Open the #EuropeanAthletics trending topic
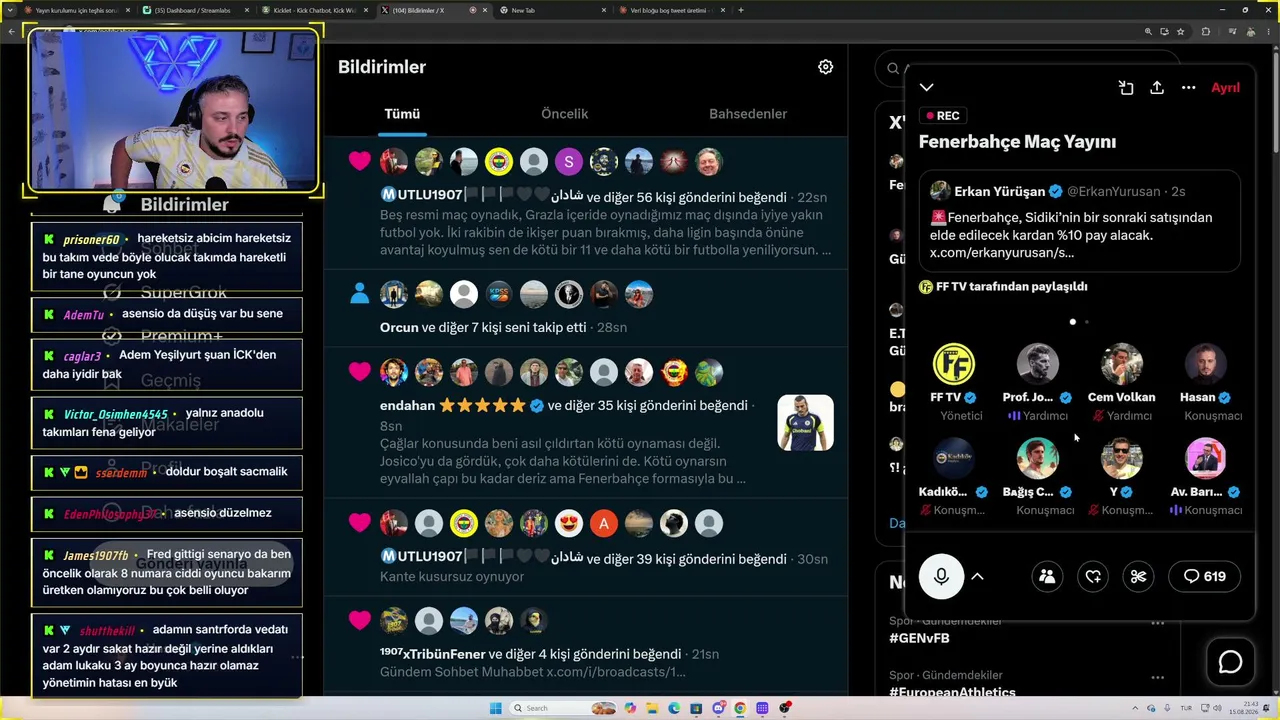 pos(952,692)
